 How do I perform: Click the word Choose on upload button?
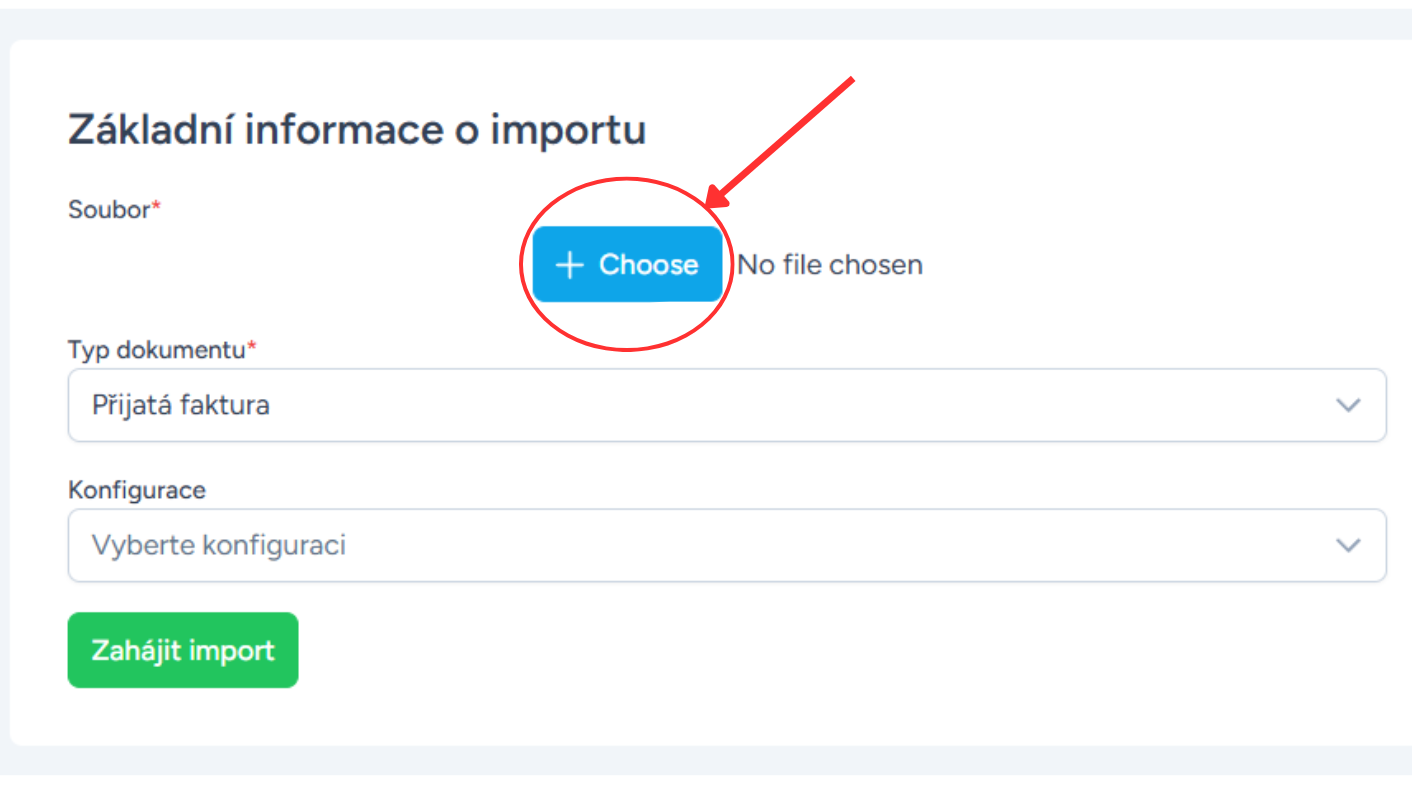pyautogui.click(x=648, y=265)
